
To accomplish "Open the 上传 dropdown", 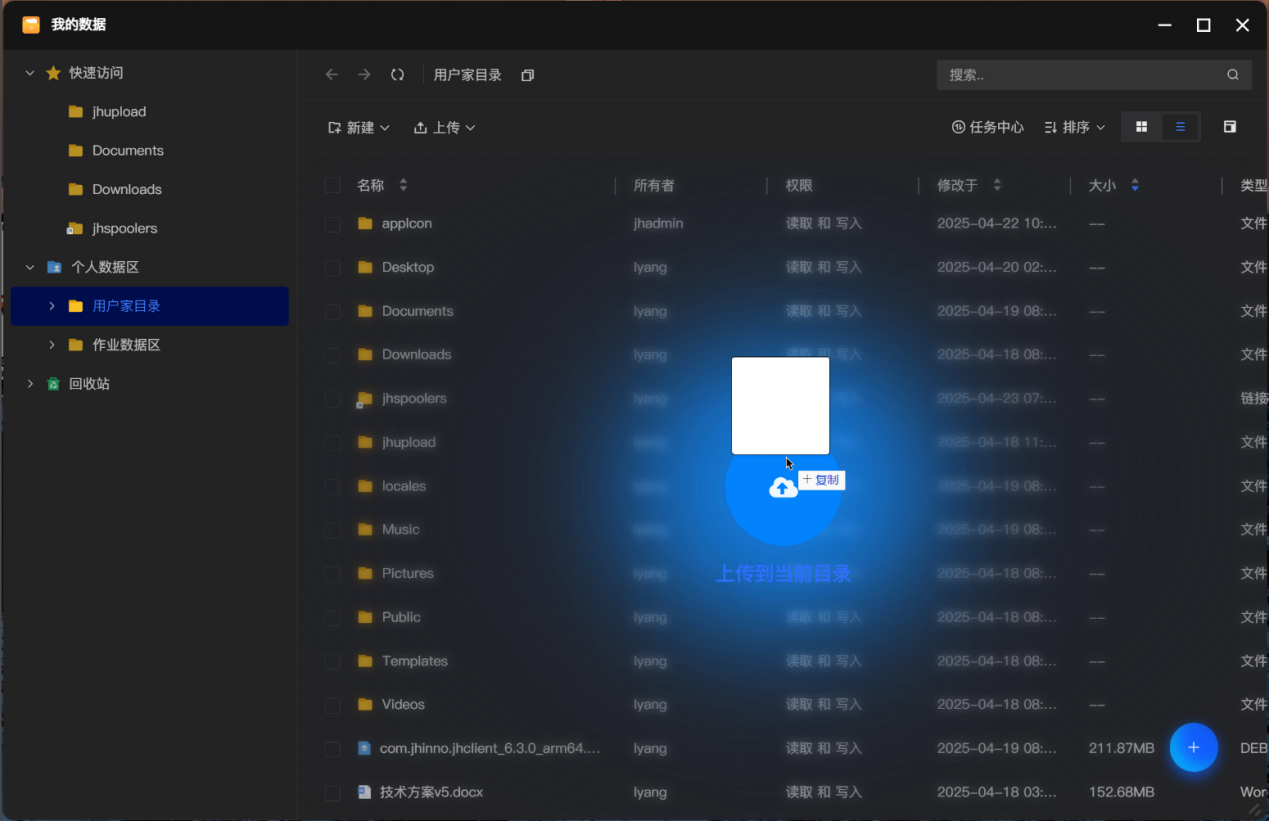I will click(445, 127).
